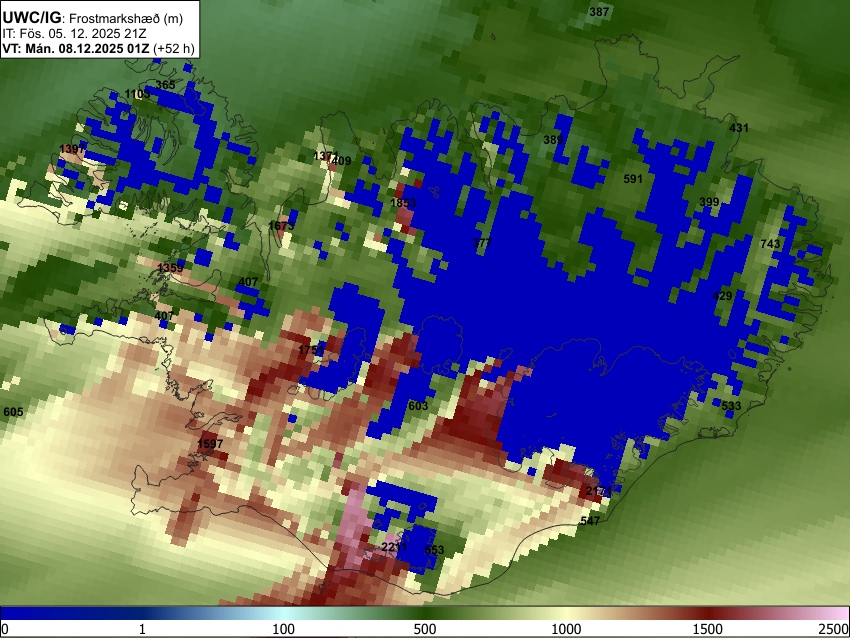Click the colour scale tick label '500'
850x638 pixels.
tap(425, 629)
